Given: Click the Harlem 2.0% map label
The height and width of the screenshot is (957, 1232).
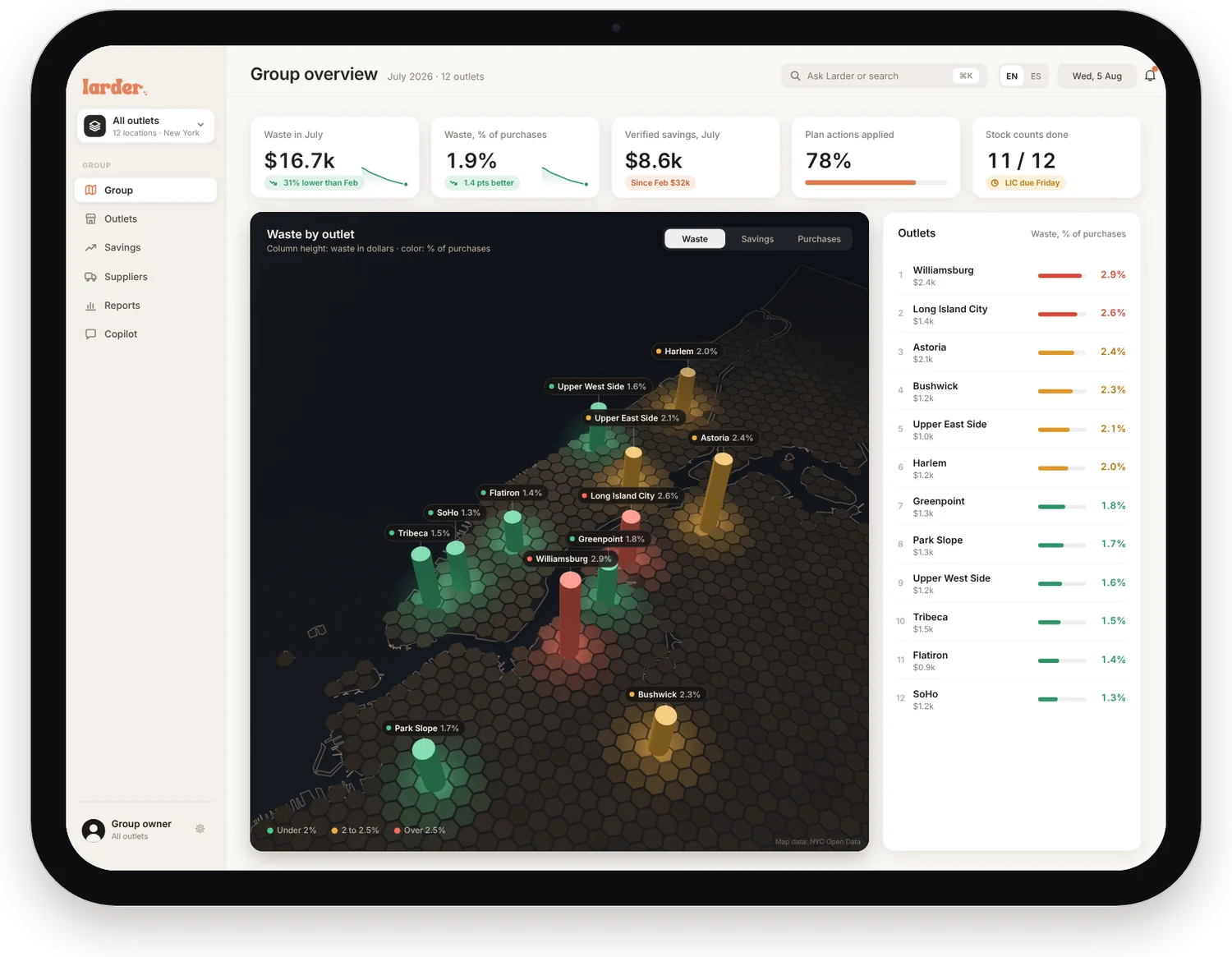Looking at the screenshot, I should point(686,352).
